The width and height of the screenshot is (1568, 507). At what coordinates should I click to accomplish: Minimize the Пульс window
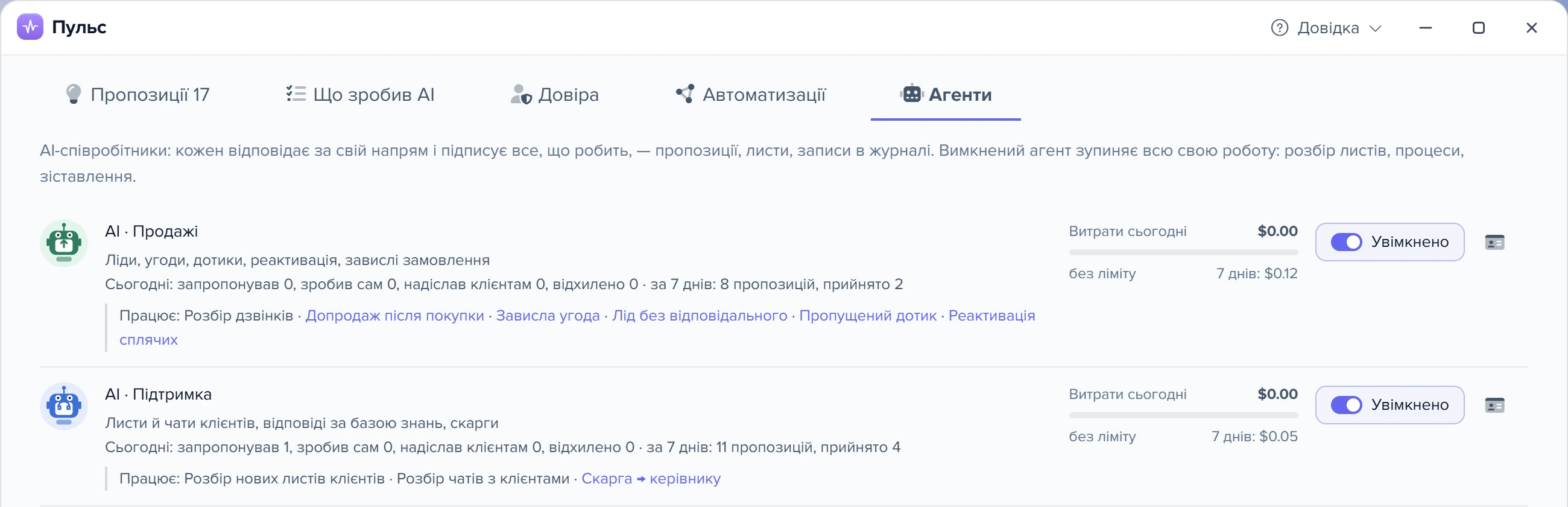[x=1426, y=28]
